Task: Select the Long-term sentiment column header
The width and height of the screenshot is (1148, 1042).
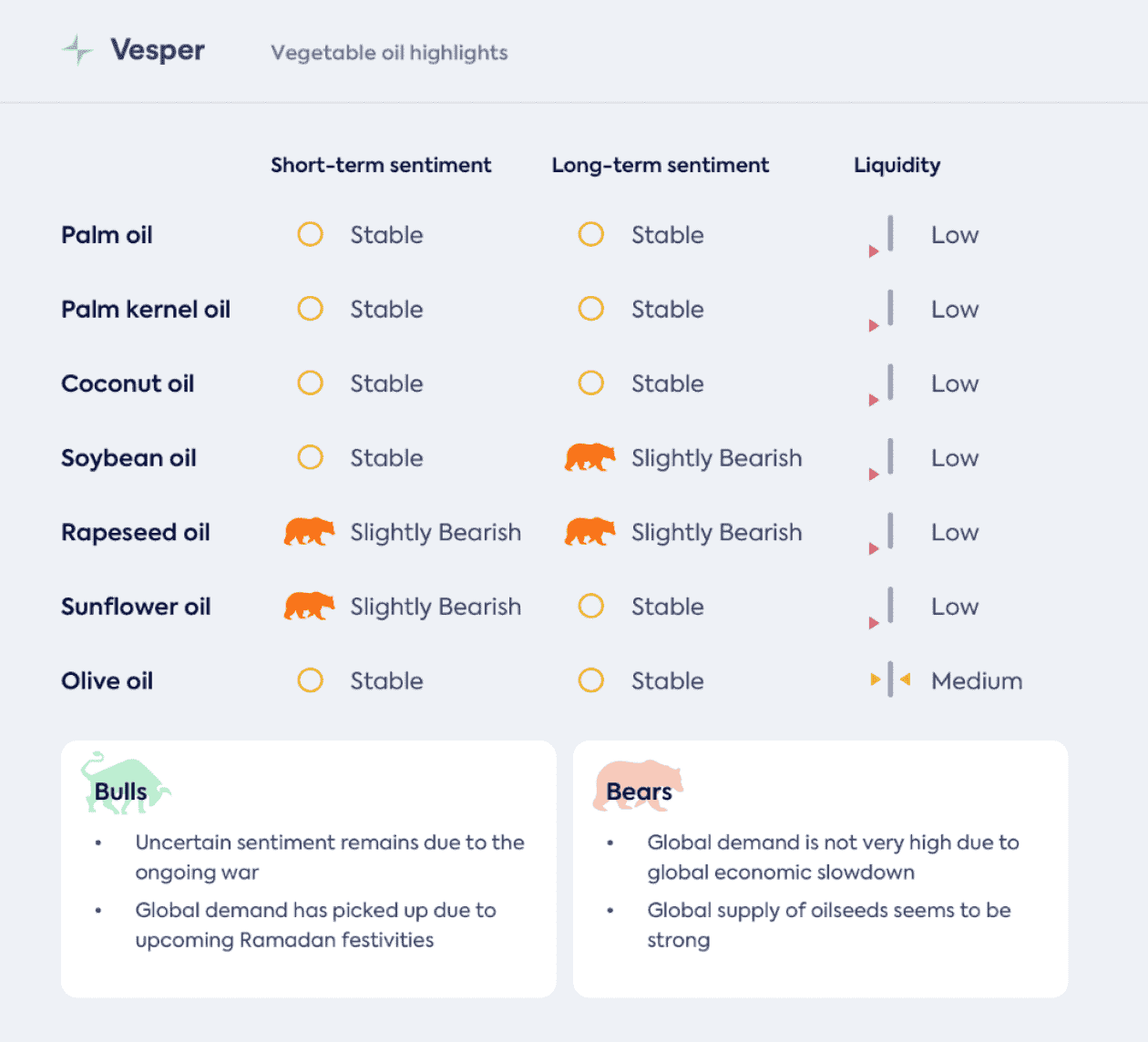Action: tap(661, 165)
